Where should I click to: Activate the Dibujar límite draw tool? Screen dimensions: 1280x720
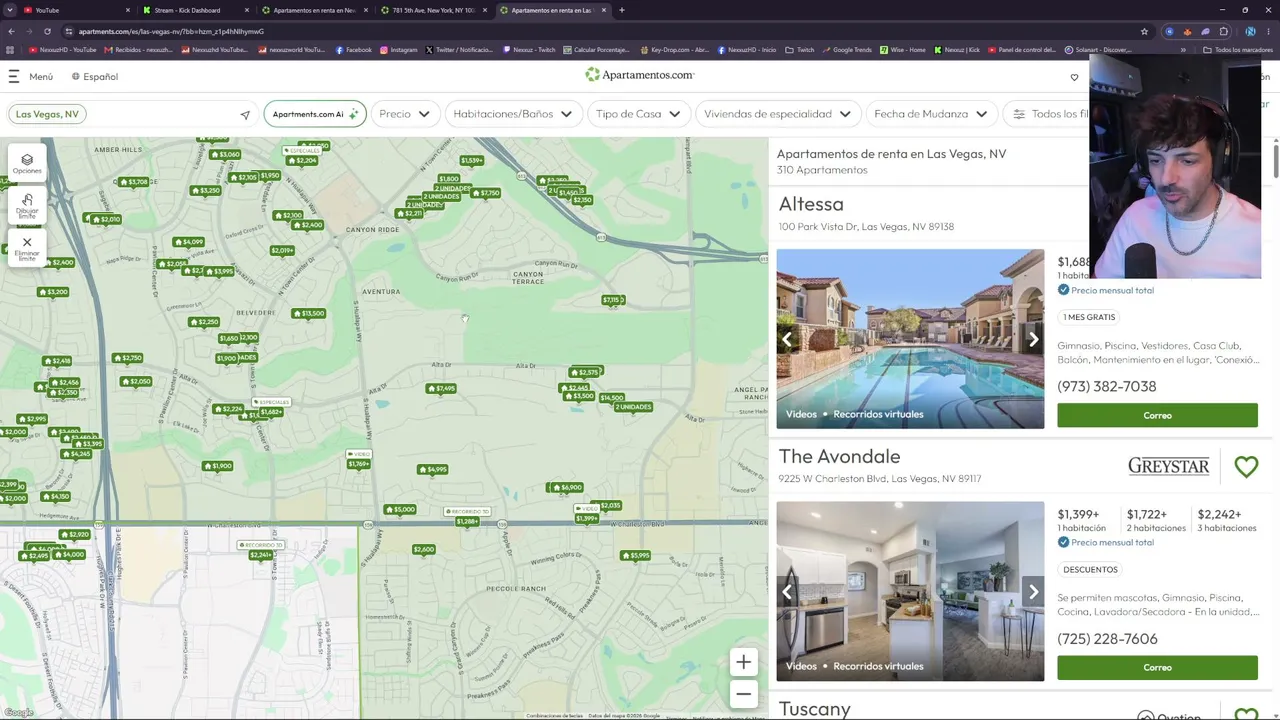pyautogui.click(x=27, y=206)
